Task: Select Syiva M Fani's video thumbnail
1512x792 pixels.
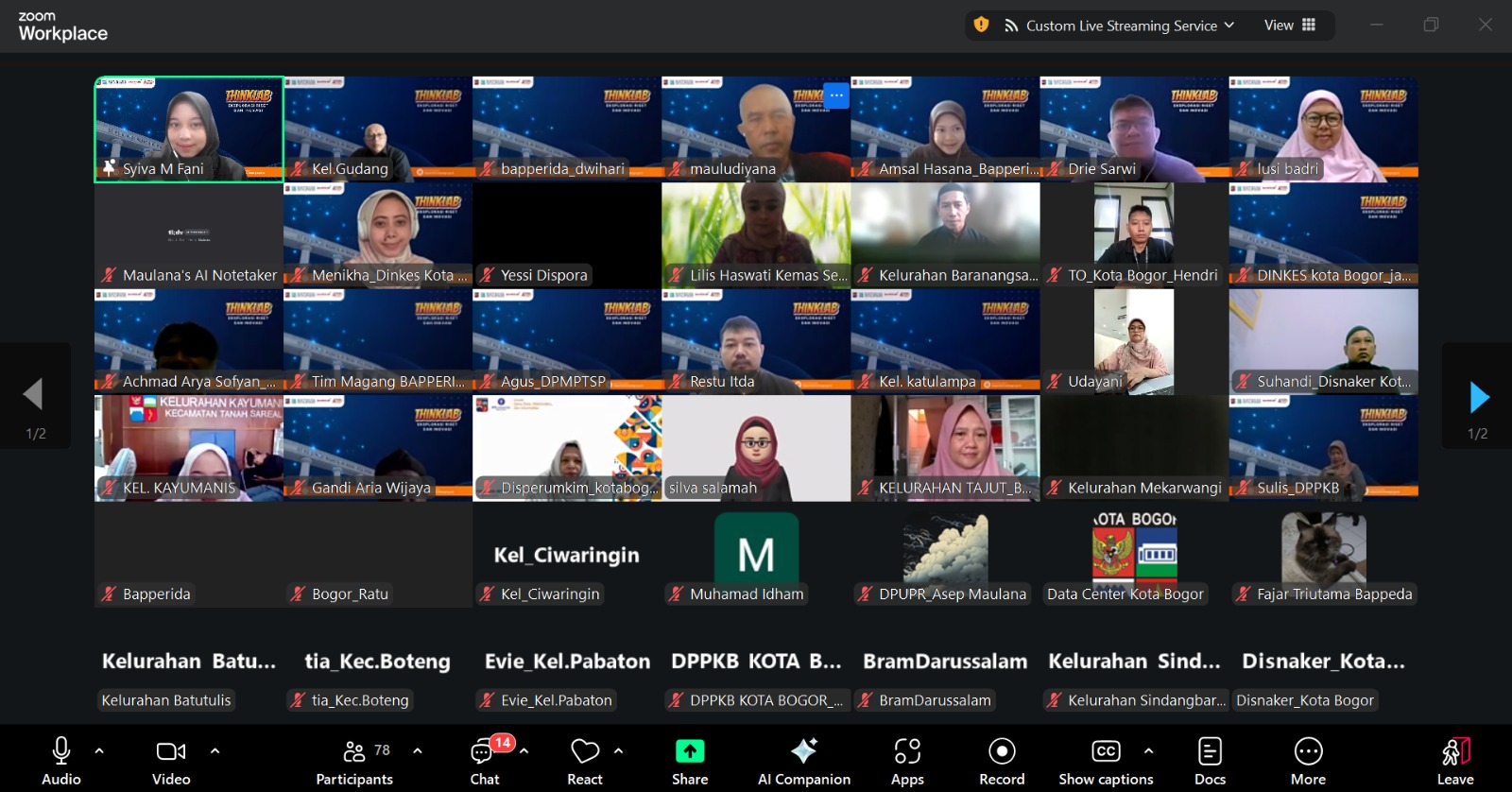Action: pos(189,129)
